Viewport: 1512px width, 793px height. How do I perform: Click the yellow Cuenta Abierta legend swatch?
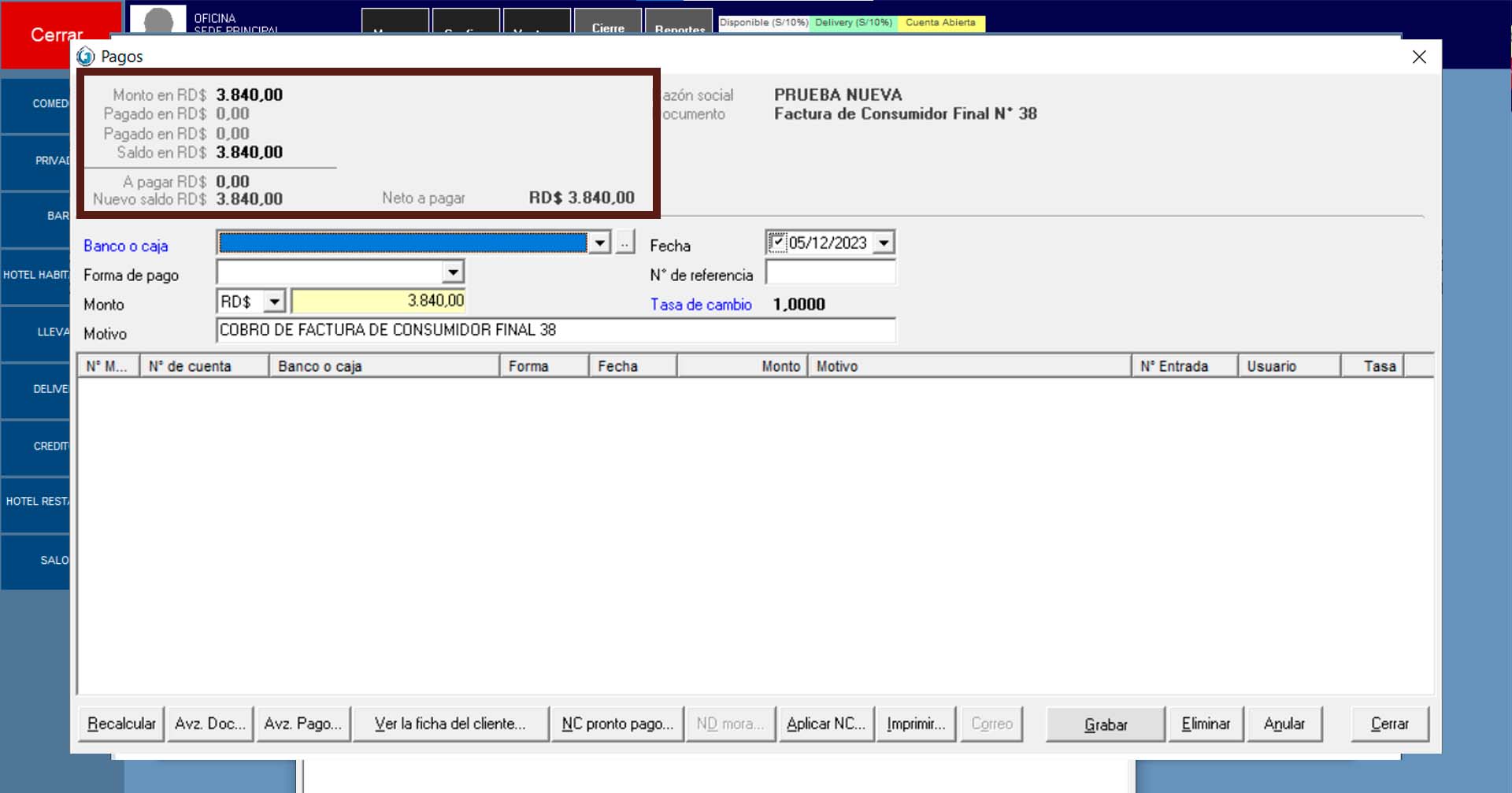tap(940, 23)
